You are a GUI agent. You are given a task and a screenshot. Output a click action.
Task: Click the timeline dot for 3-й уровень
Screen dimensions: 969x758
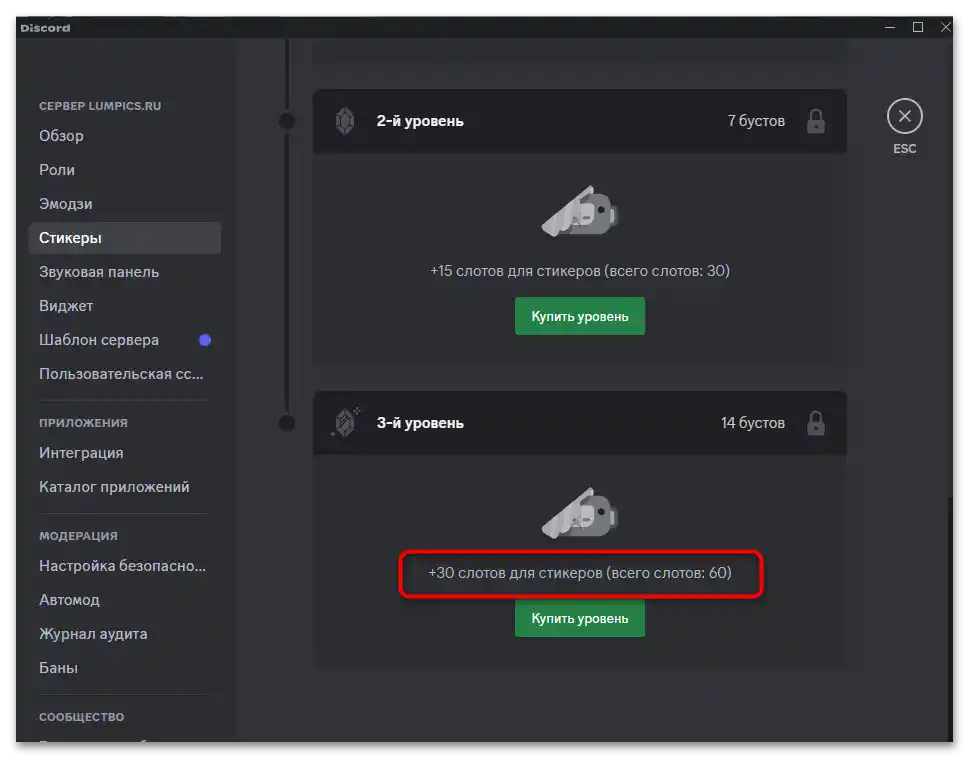(x=287, y=423)
